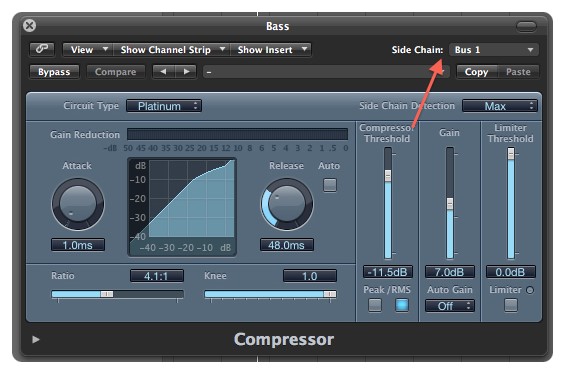Select RMS detection mode button
The width and height of the screenshot is (565, 374).
point(402,305)
